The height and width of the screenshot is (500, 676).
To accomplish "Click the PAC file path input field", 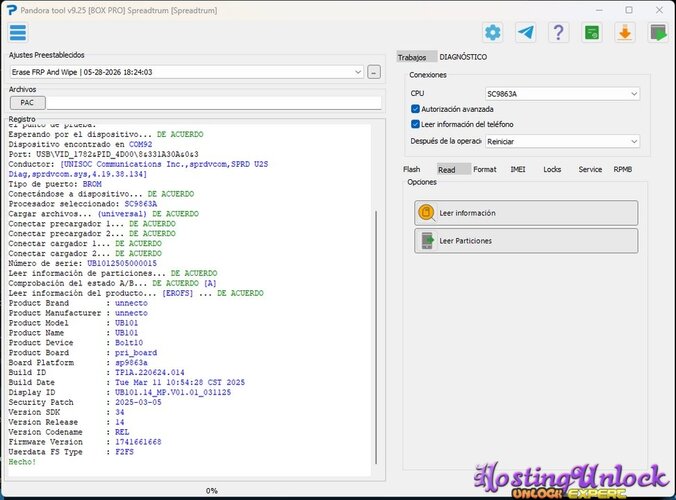I will pyautogui.click(x=213, y=103).
